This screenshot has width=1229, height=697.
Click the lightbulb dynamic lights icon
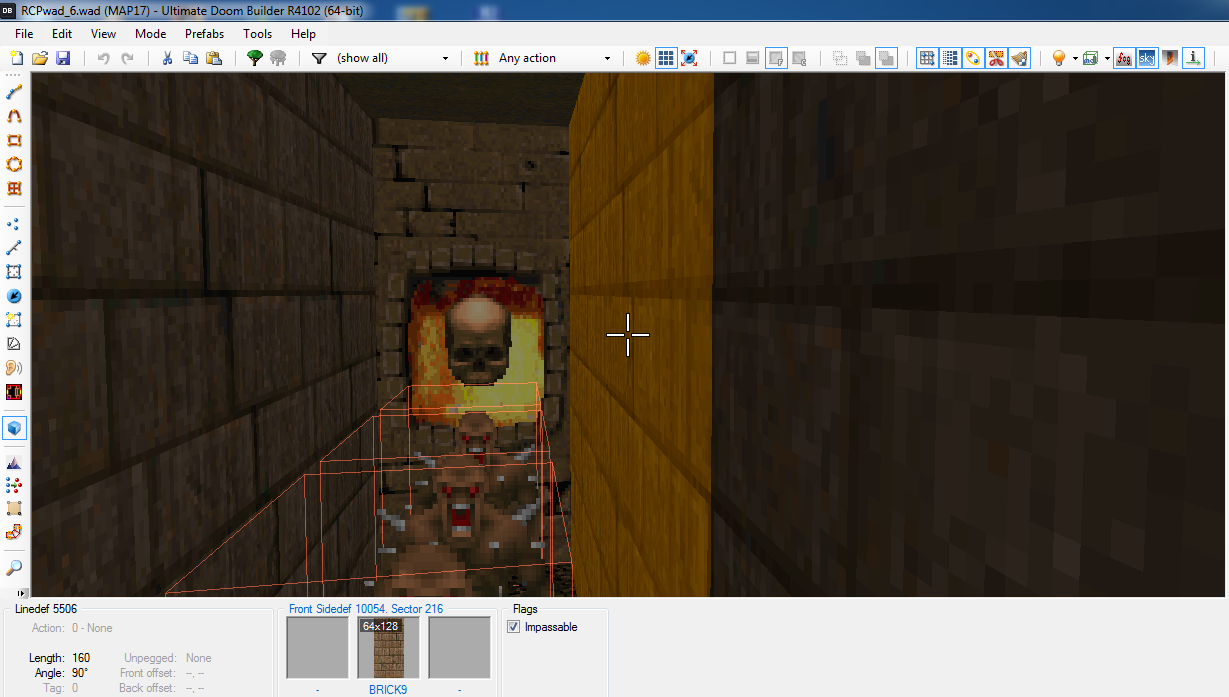tap(1058, 58)
